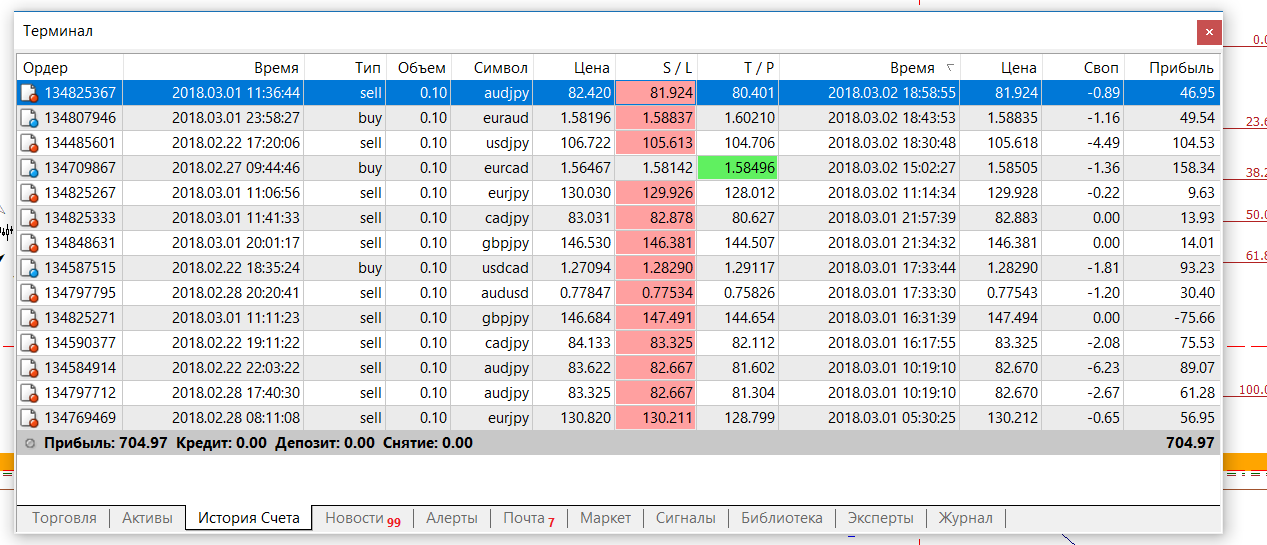Click sort arrow in second Время header

(x=949, y=68)
